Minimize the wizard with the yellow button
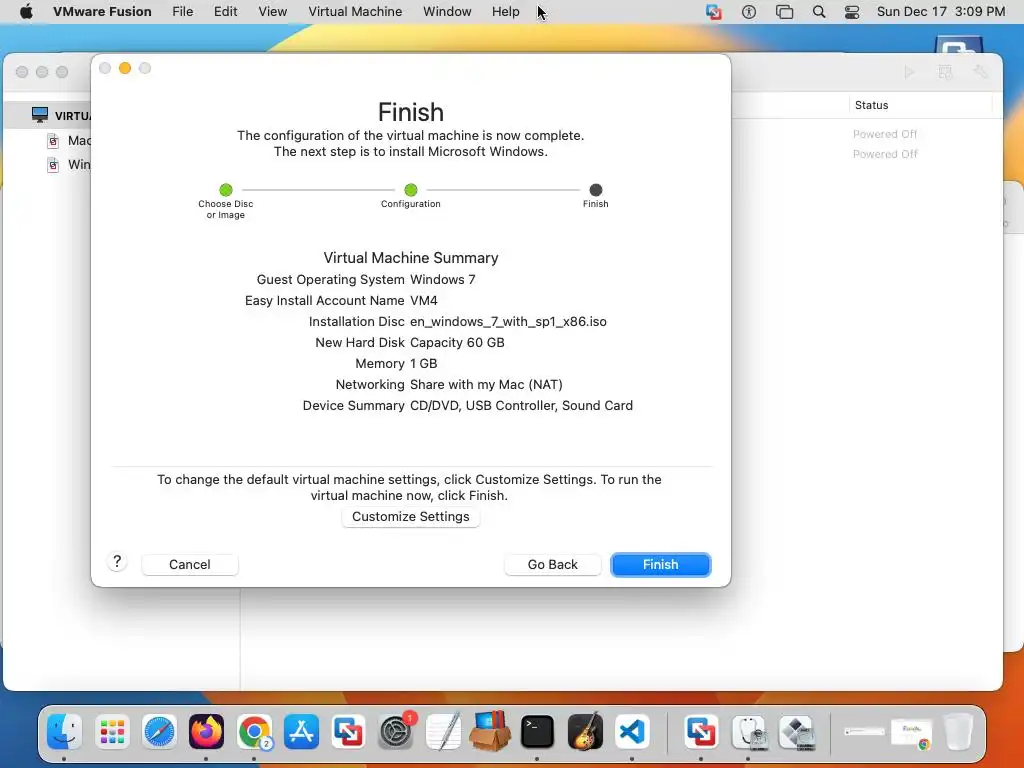 point(125,68)
